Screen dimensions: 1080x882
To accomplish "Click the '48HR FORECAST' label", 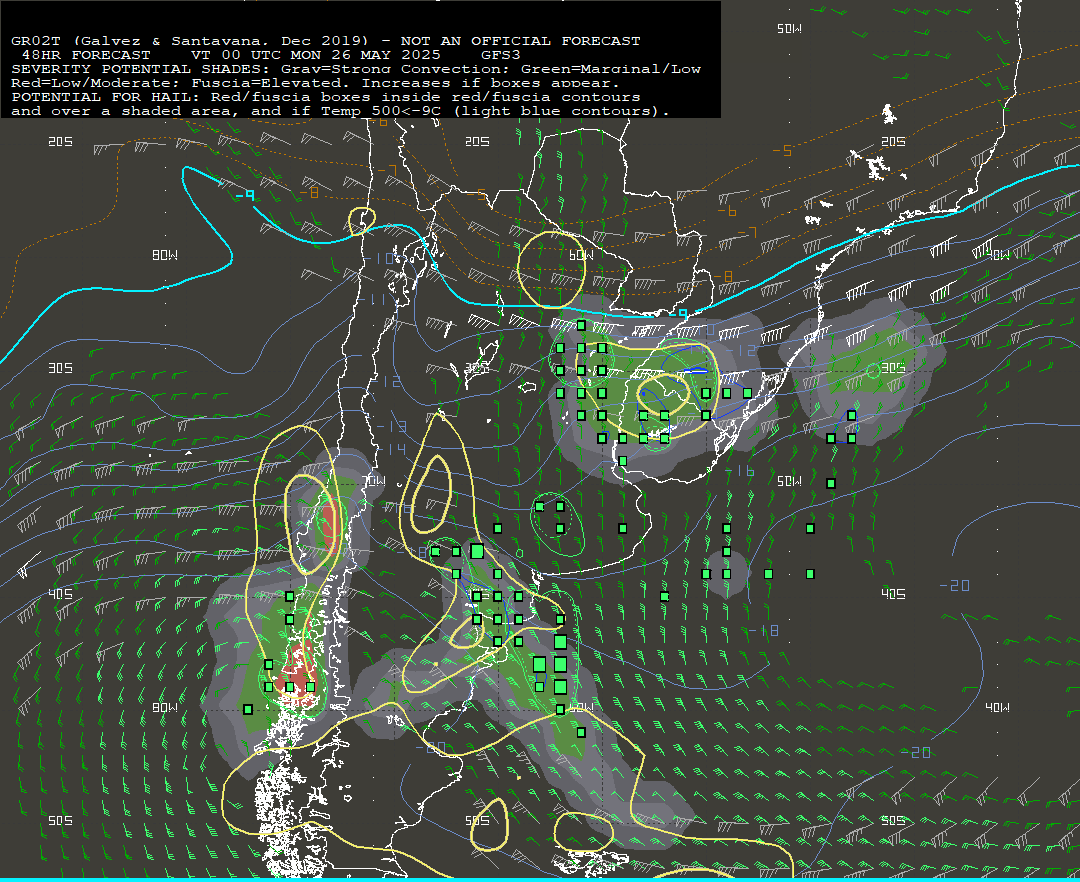I will click(x=85, y=54).
